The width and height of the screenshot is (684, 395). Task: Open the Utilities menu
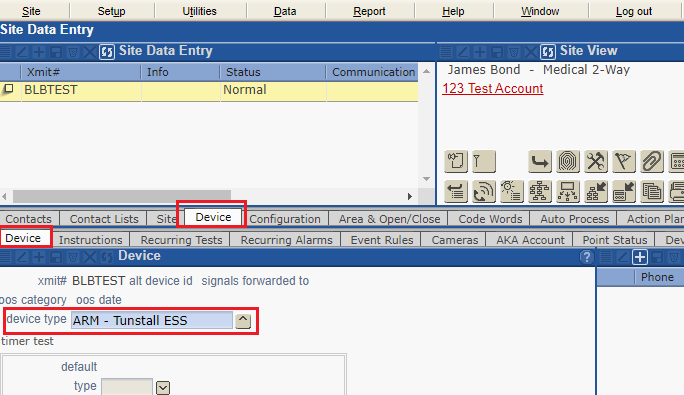199,11
